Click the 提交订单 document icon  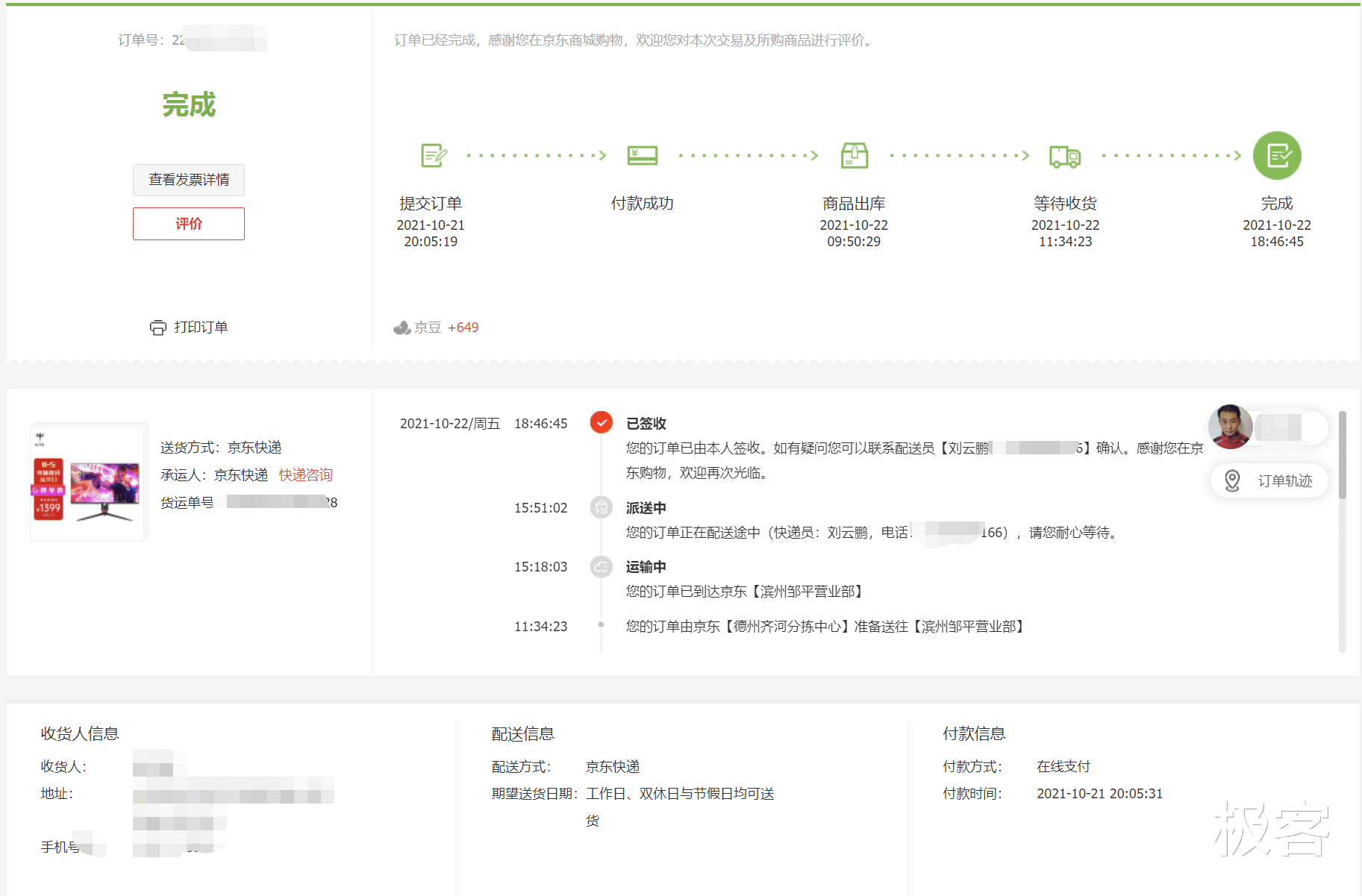[431, 155]
